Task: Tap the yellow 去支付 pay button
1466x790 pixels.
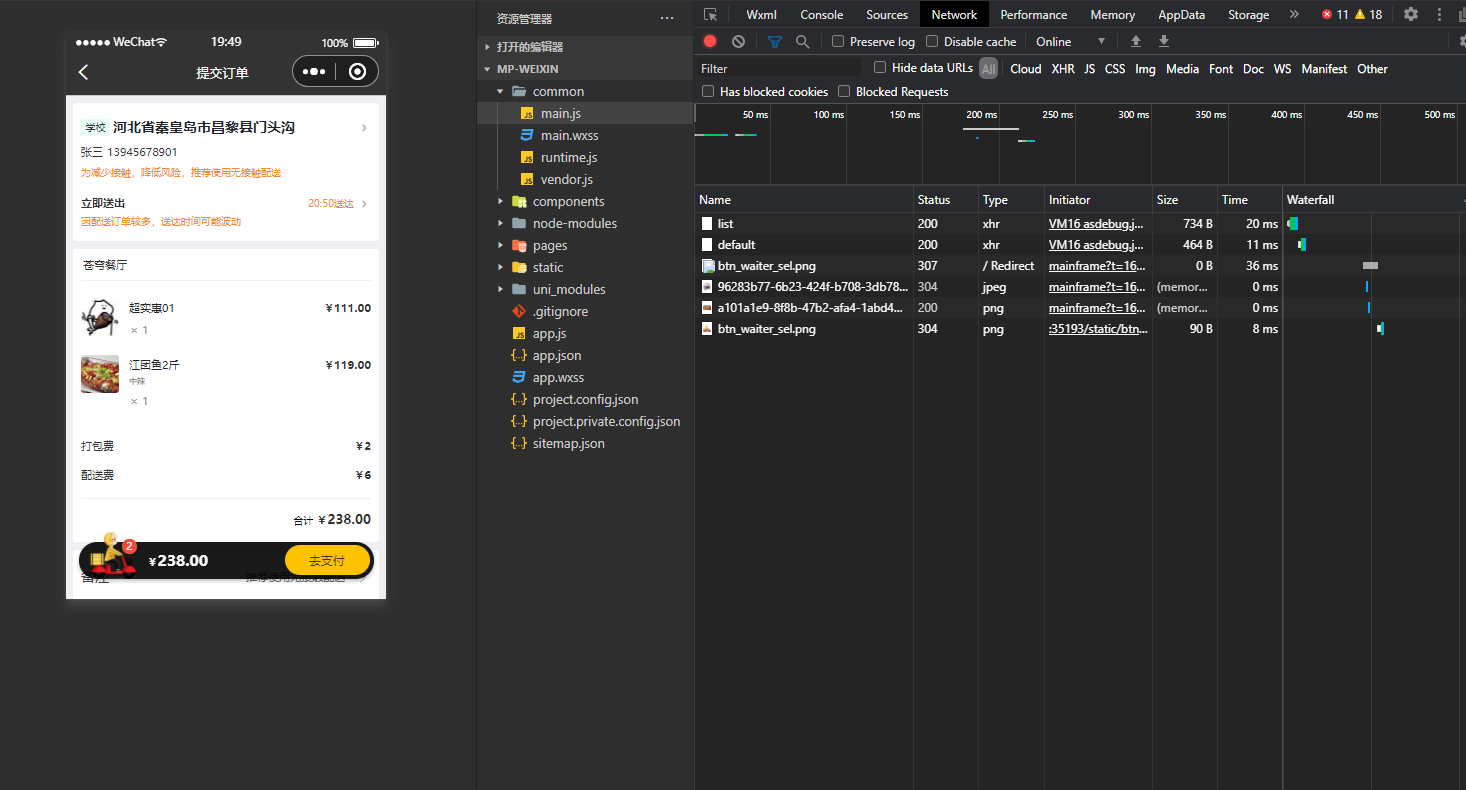Action: pos(327,561)
